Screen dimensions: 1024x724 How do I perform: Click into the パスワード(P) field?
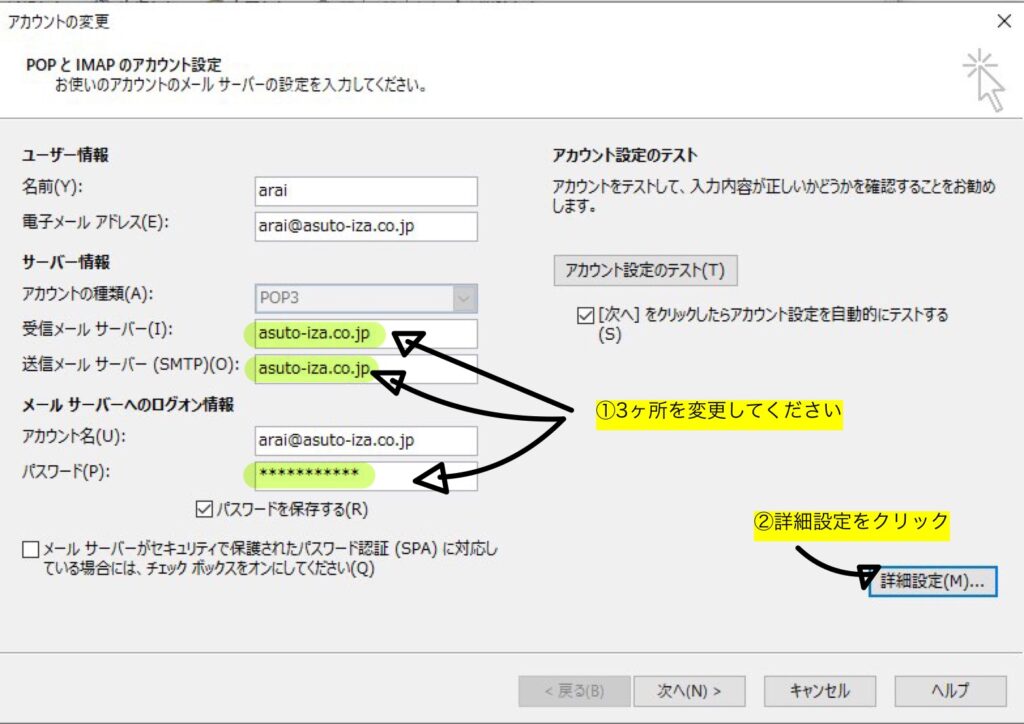click(366, 475)
